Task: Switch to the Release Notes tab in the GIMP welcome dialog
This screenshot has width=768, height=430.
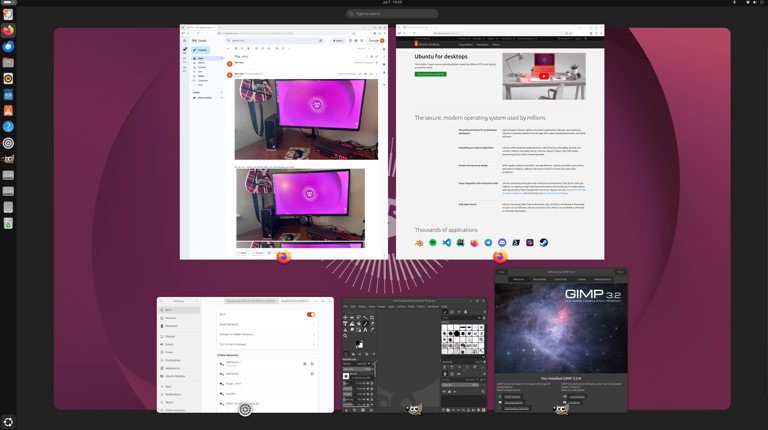Action: click(x=602, y=279)
